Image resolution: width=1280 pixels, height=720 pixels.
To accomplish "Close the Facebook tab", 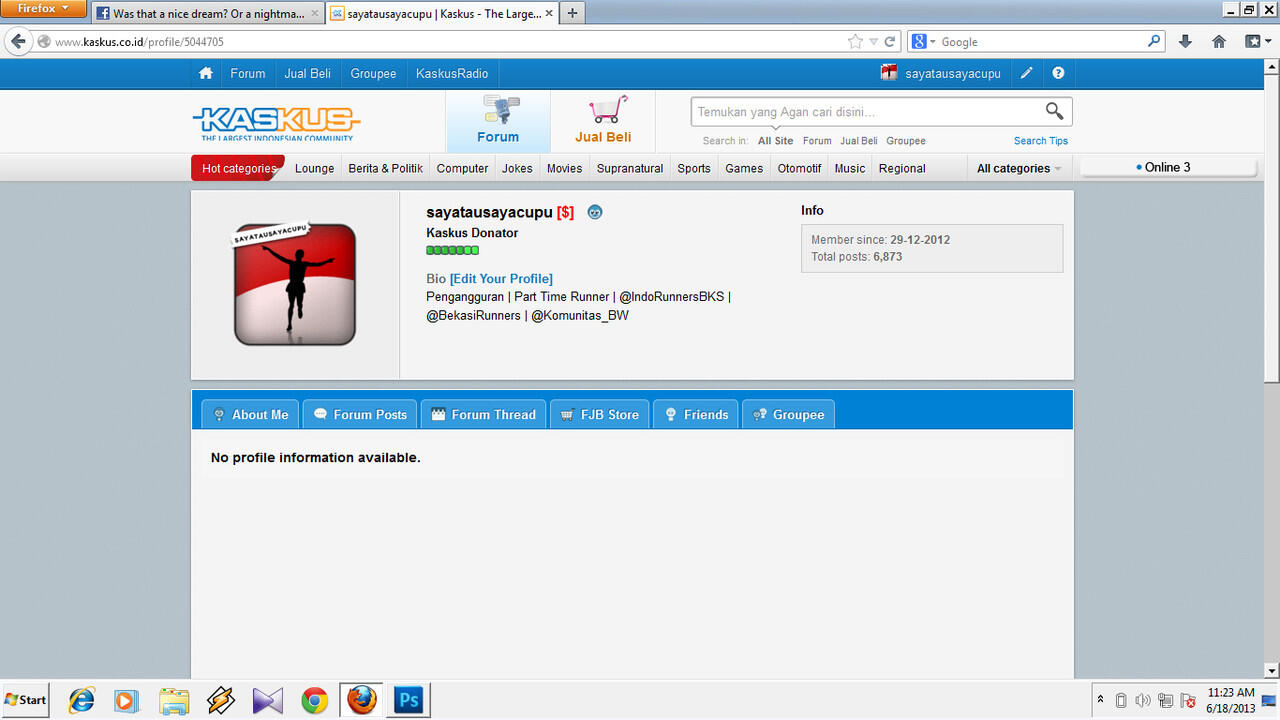I will click(x=314, y=14).
